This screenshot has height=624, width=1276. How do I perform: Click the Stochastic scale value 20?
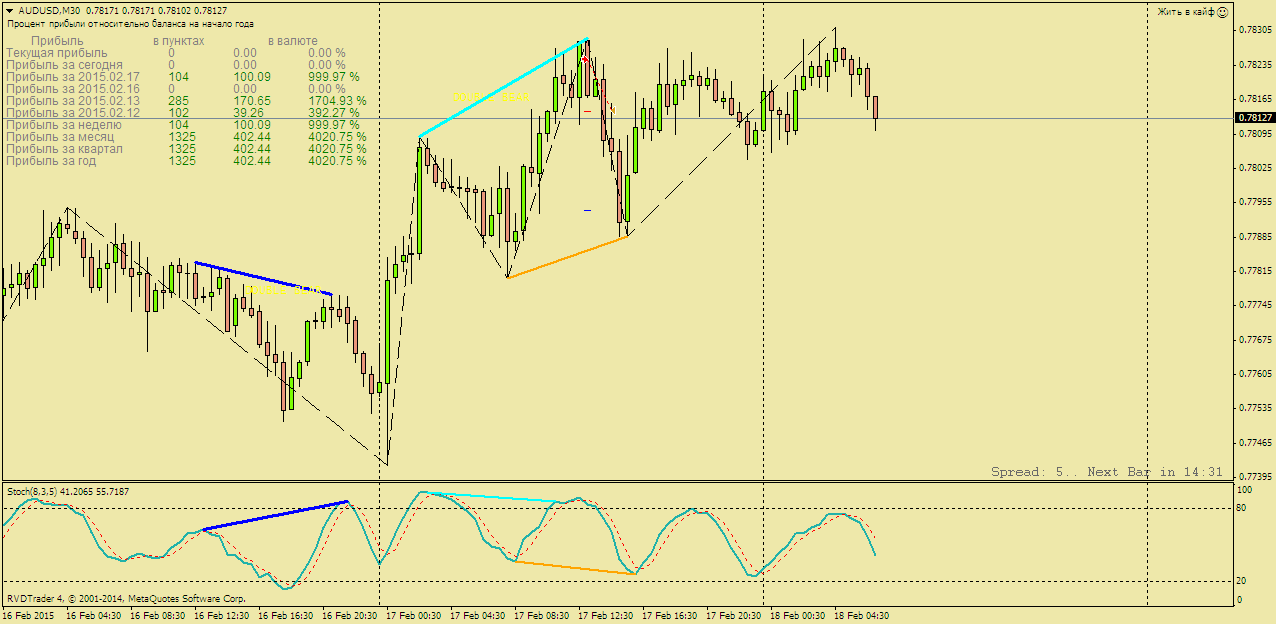(1243, 581)
